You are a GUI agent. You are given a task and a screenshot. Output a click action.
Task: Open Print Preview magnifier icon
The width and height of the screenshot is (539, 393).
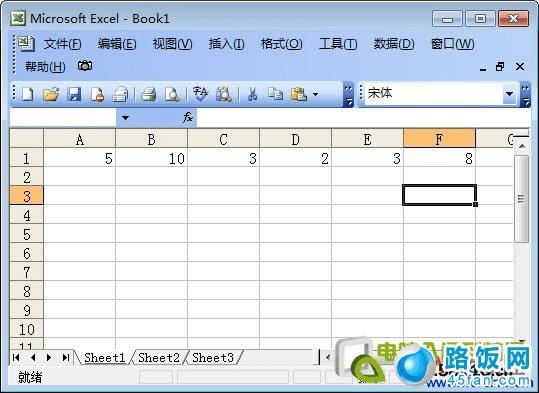coord(172,94)
